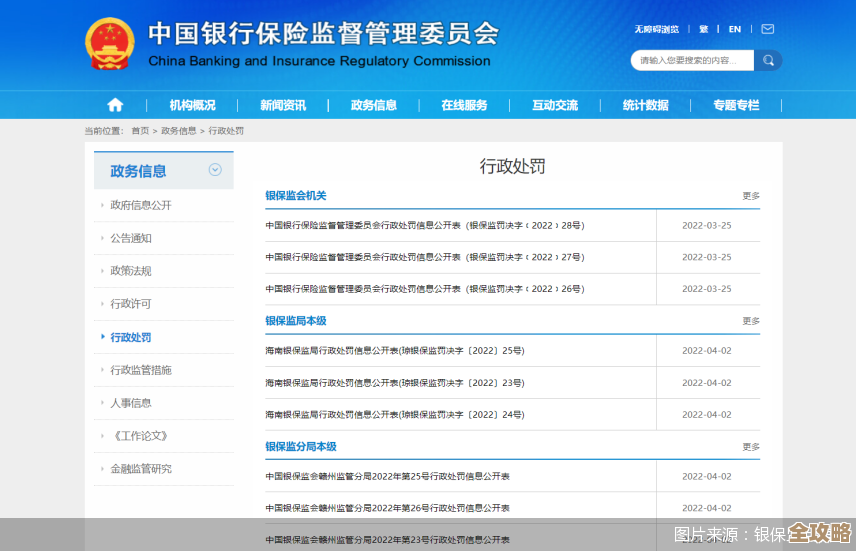Open 无障碍浏览 accessibility mode
Screen dimensions: 856x551
pos(656,29)
